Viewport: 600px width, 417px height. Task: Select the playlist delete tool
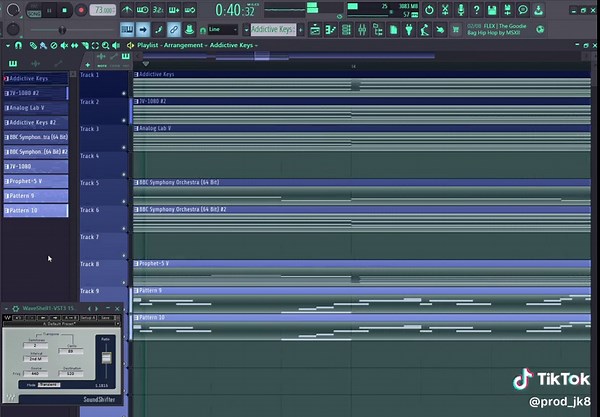coord(54,46)
